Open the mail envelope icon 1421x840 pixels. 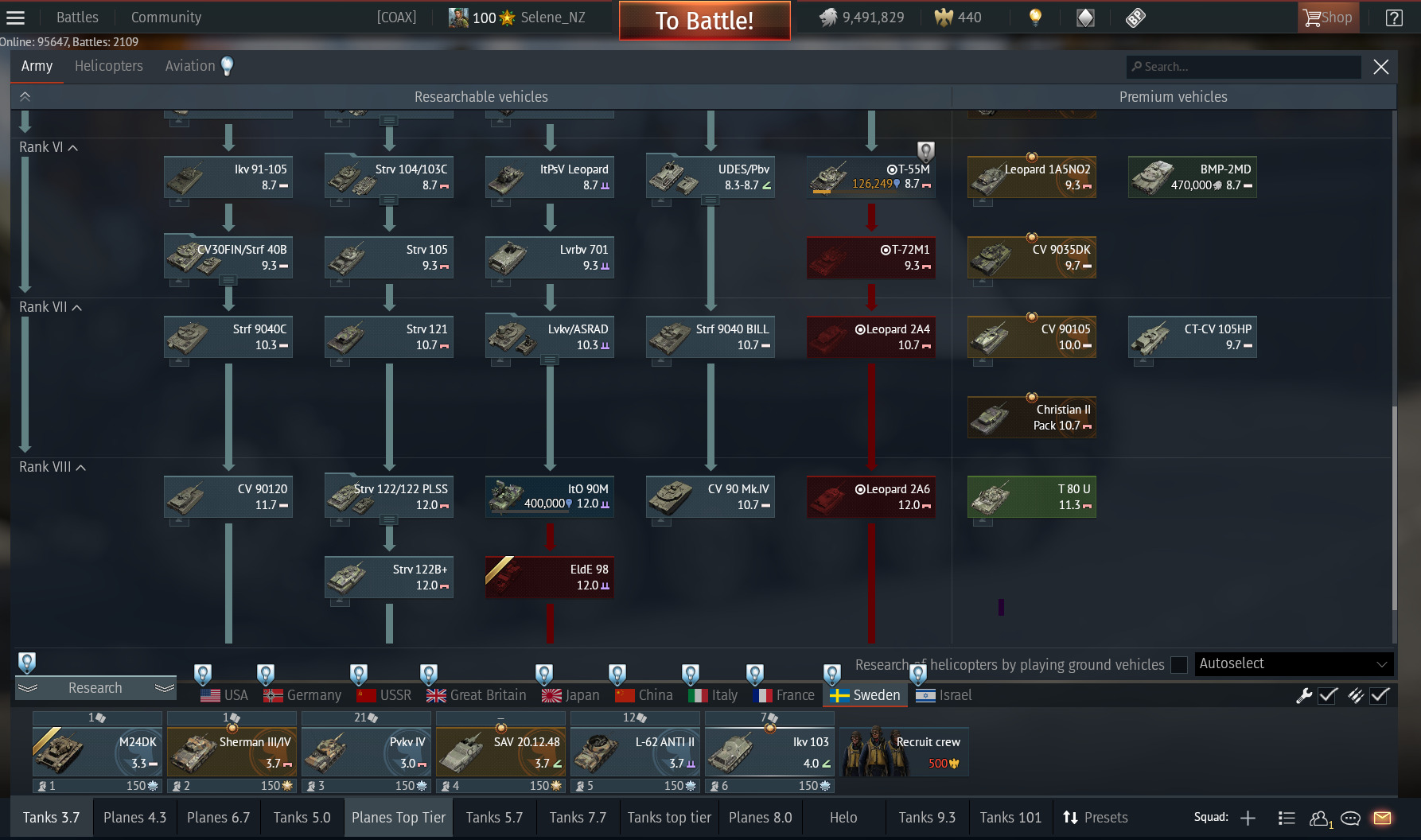click(x=1383, y=818)
